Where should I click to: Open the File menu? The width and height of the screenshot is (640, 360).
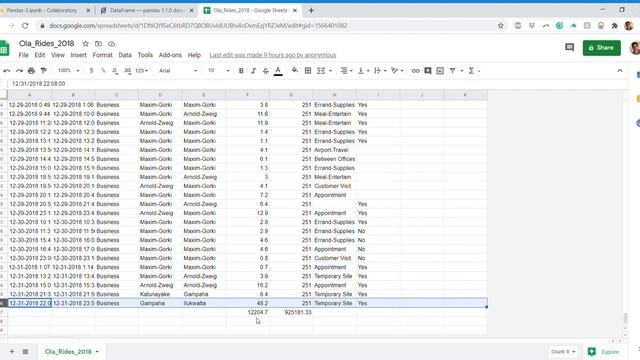24,55
